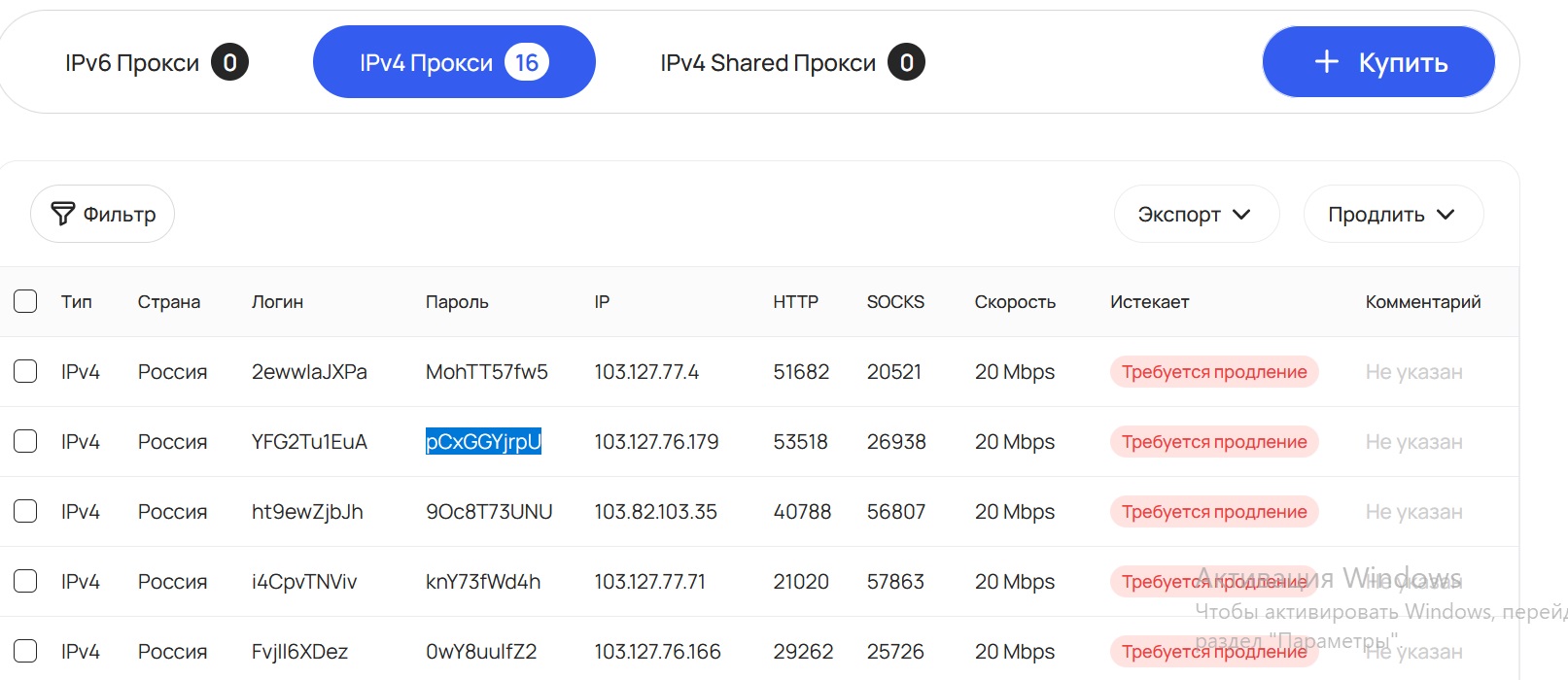Click the 16 count badge on IPv4 Прокси
This screenshot has width=1568, height=680.
pos(527,63)
